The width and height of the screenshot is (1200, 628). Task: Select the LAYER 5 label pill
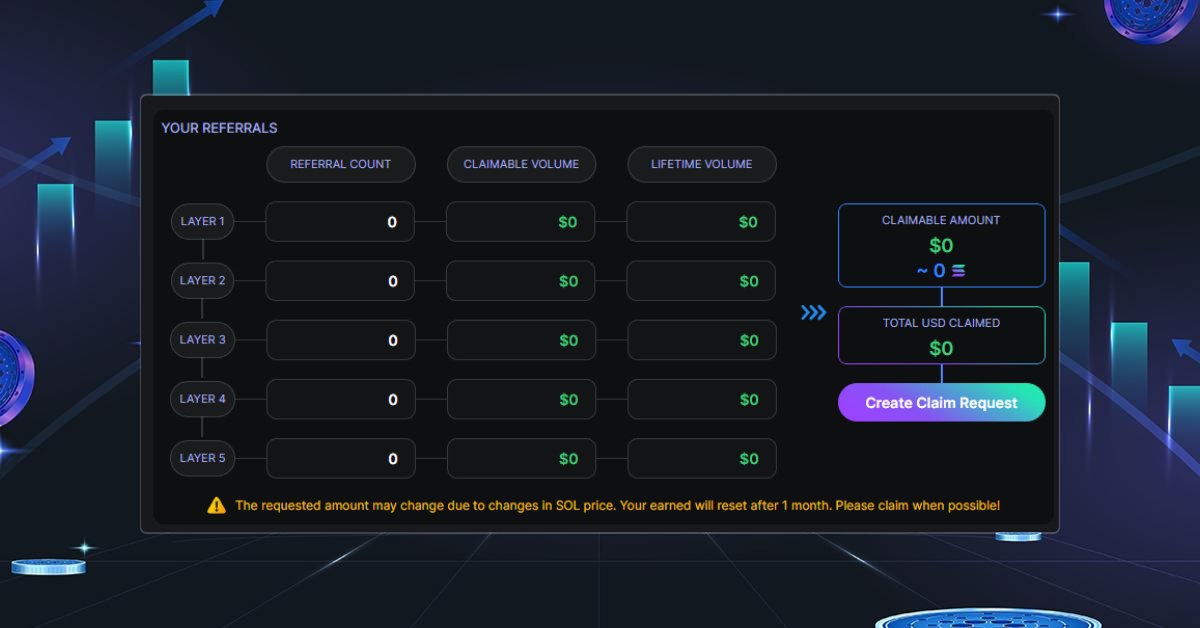[x=202, y=458]
